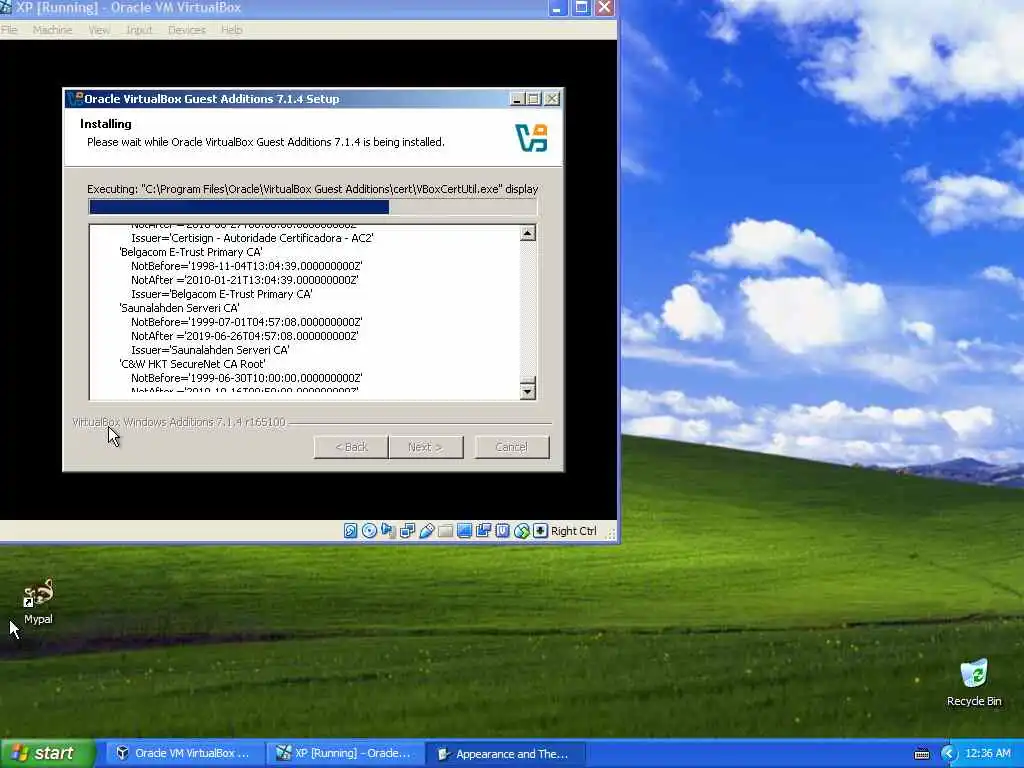Viewport: 1024px width, 768px height.
Task: Click the resize grip of the VM window
Action: pyautogui.click(x=611, y=535)
